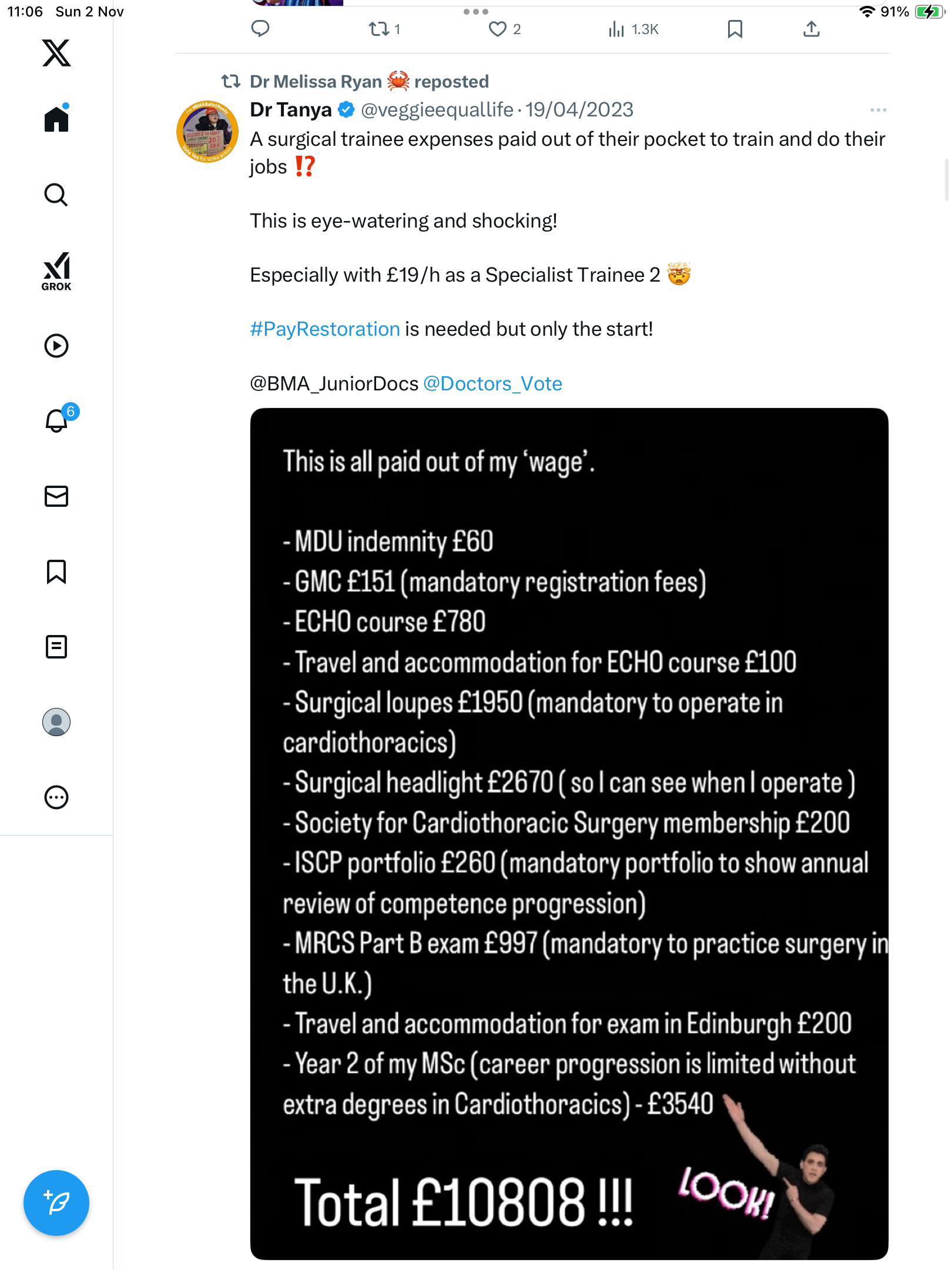Open options menu on Dr Tanya's post
Image resolution: width=952 pixels, height=1270 pixels.
[878, 110]
